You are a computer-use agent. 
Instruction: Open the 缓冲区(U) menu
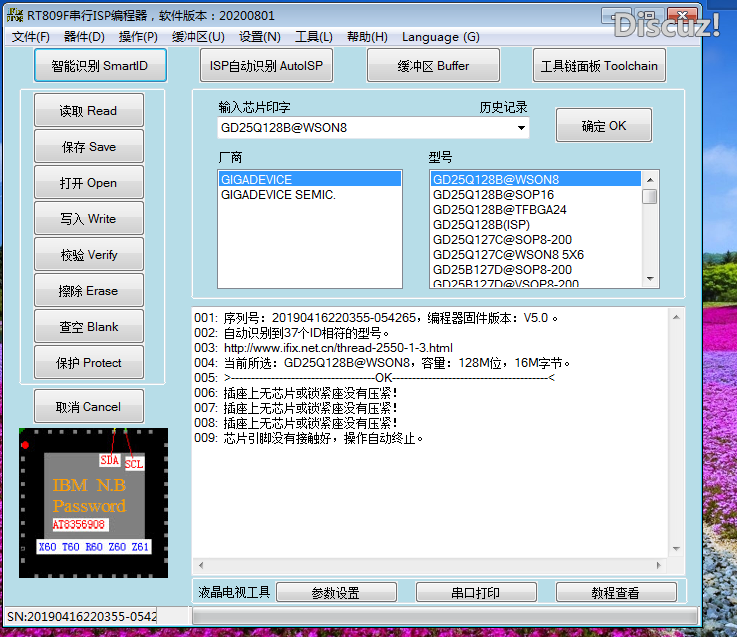pos(198,37)
